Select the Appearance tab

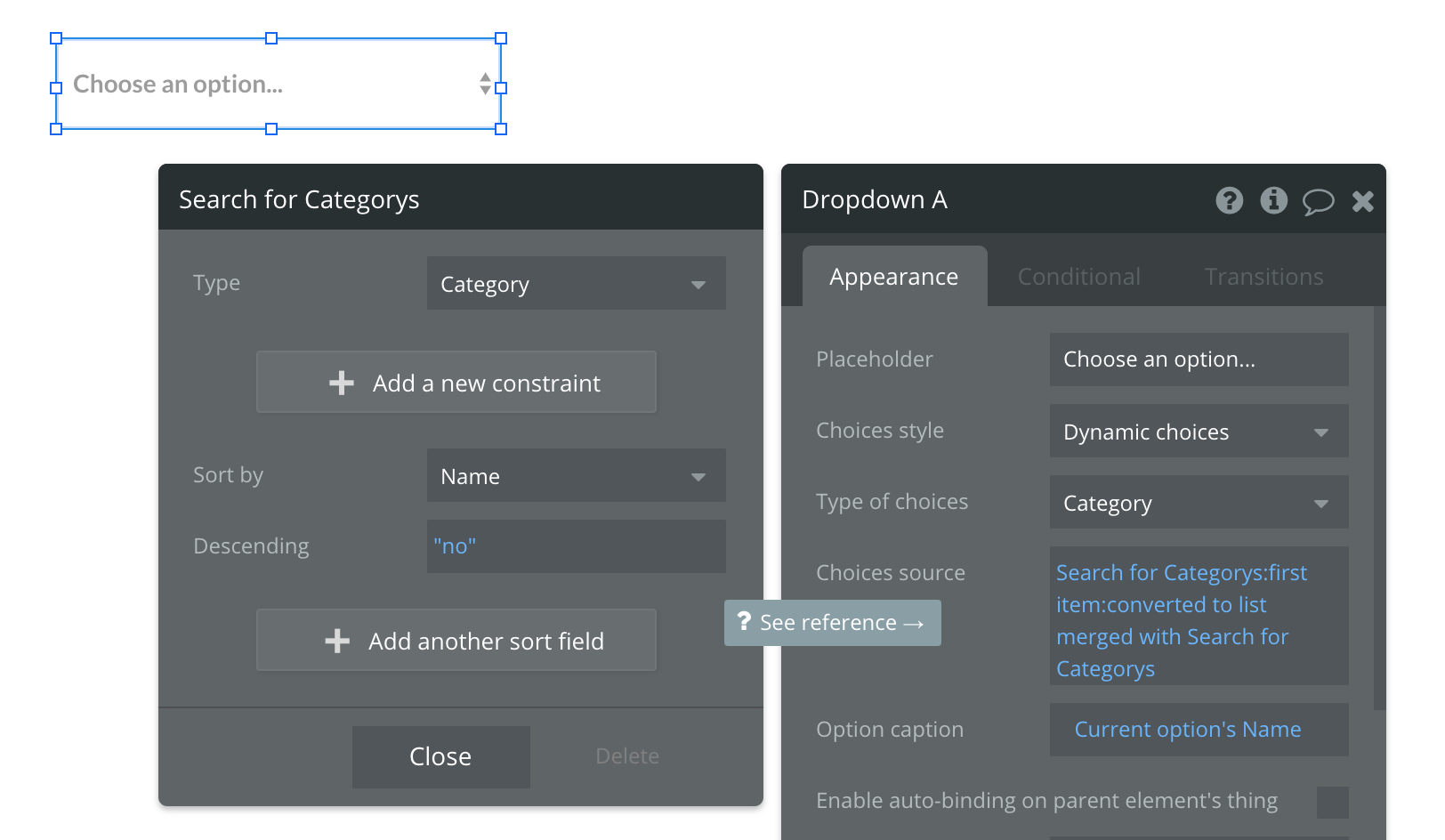click(x=893, y=277)
